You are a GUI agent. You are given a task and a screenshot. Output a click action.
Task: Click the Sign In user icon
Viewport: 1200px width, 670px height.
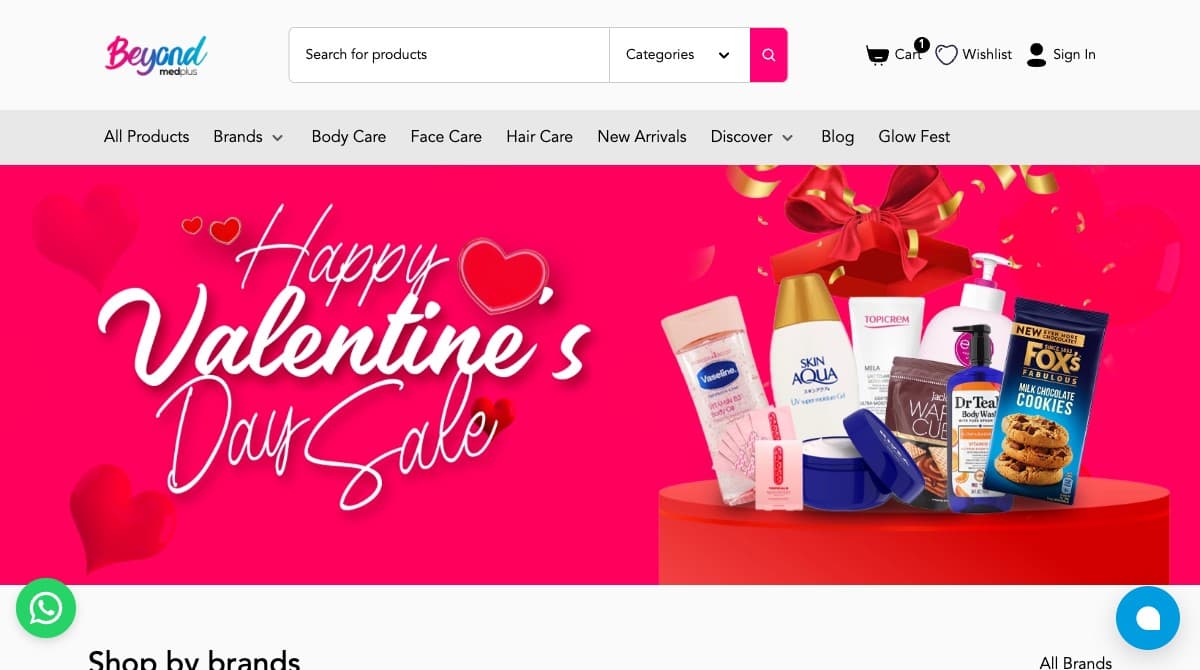click(1036, 55)
